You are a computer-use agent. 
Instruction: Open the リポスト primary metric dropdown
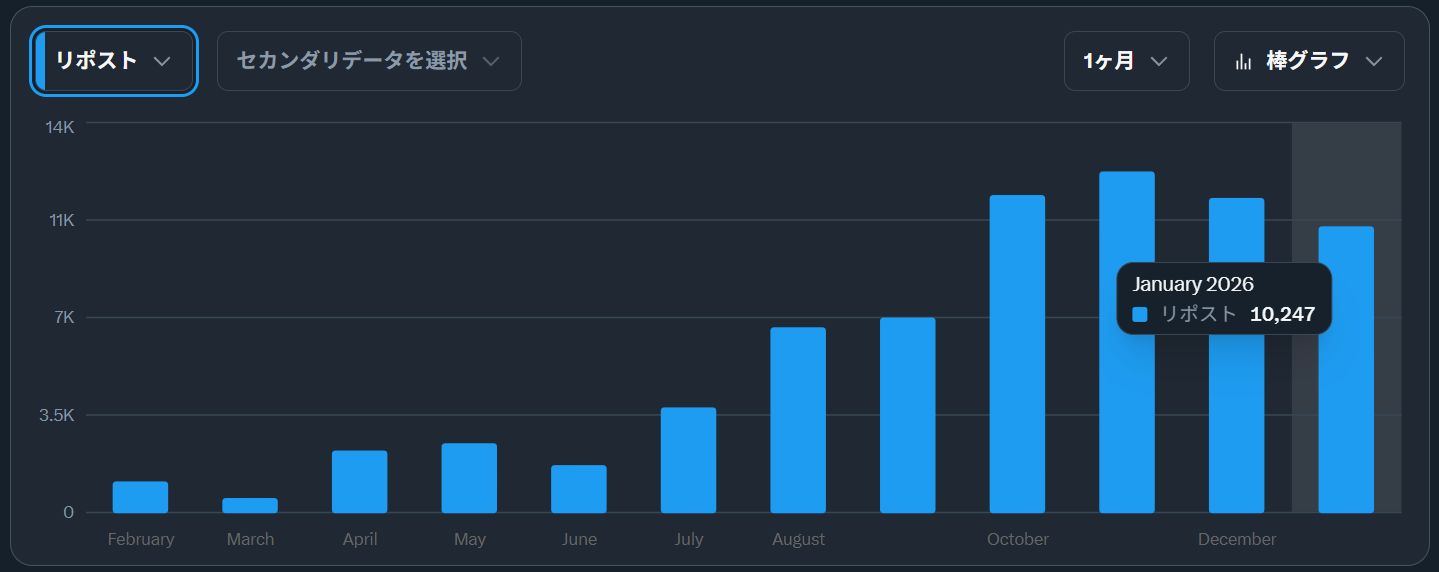[x=113, y=61]
